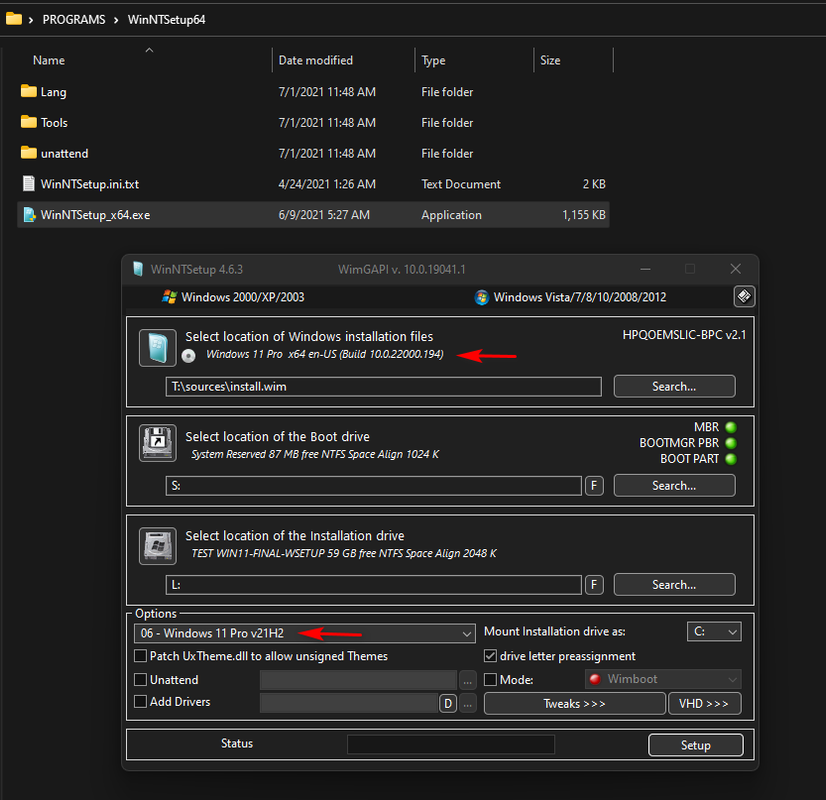Switch to Windows Vista/7/8/10/2008/2012 tab
This screenshot has height=800, width=826.
[570, 297]
